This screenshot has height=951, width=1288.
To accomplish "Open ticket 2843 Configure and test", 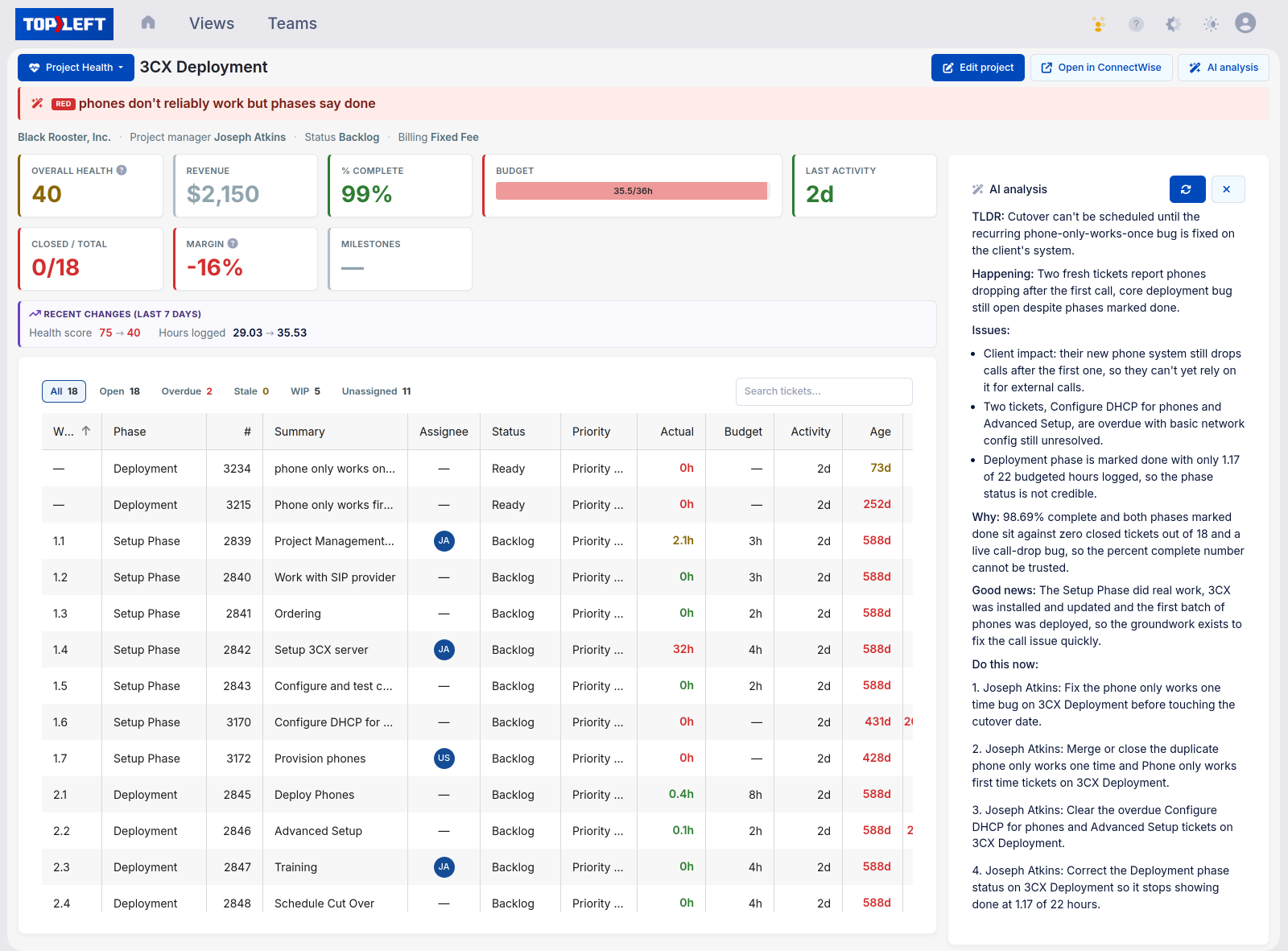I will 477,686.
